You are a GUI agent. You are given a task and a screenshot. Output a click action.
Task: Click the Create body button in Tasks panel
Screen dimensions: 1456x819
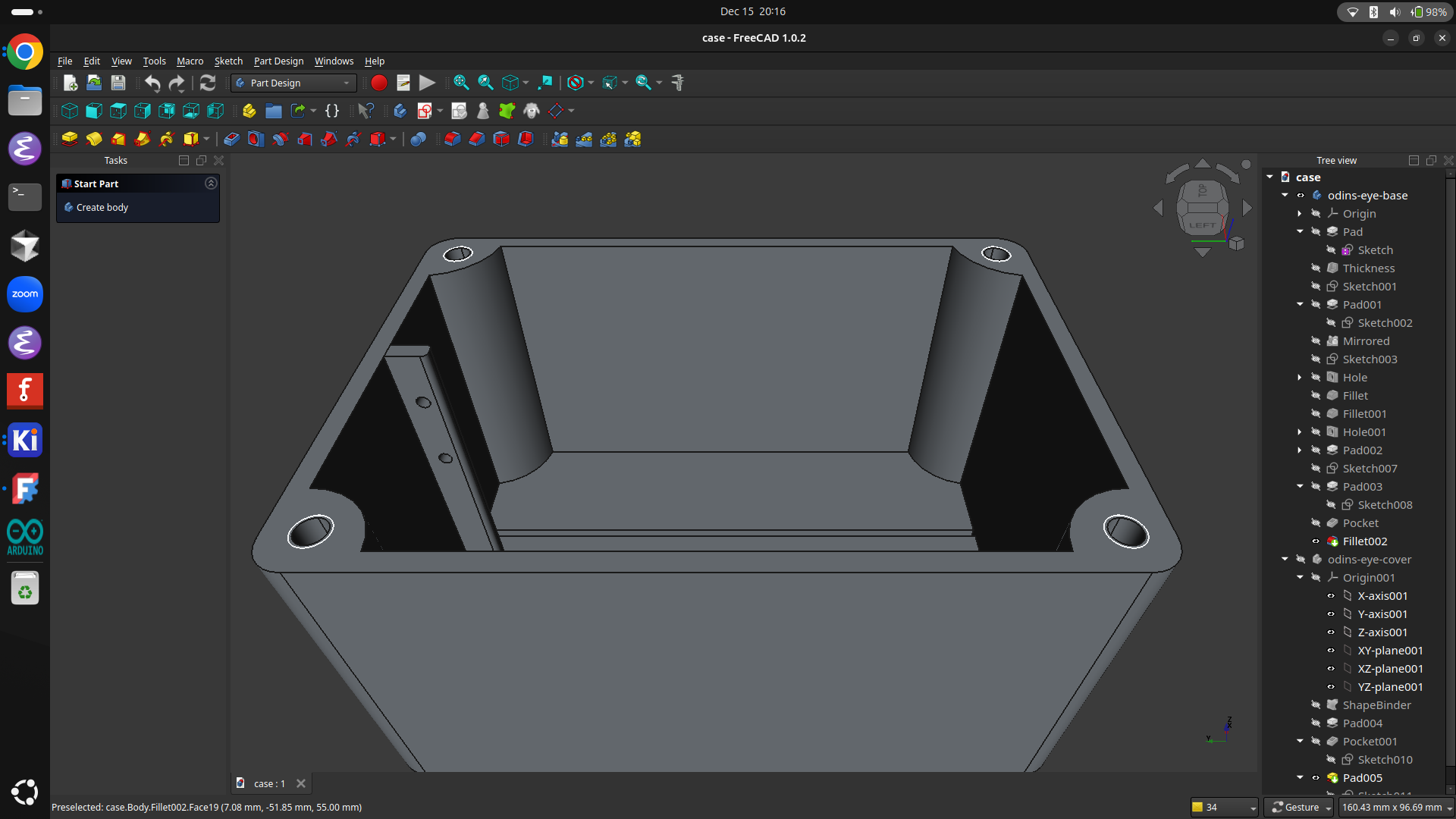tap(101, 207)
